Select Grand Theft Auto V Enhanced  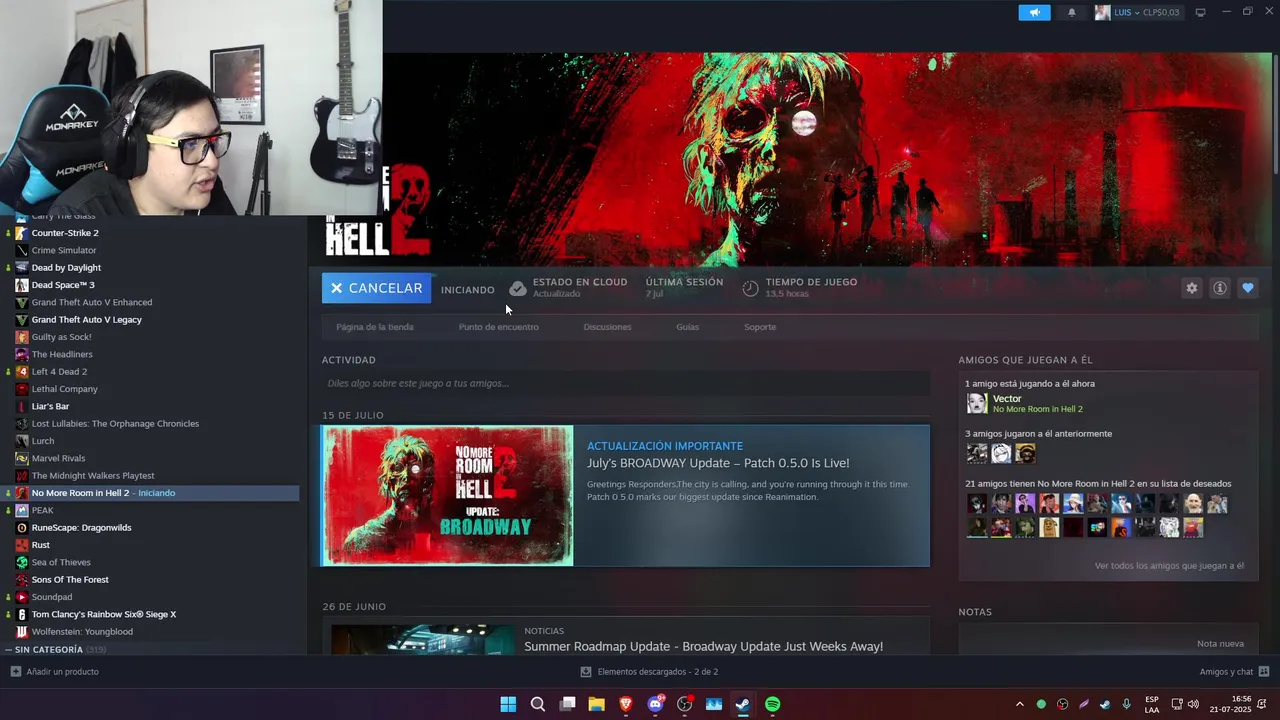[x=92, y=302]
